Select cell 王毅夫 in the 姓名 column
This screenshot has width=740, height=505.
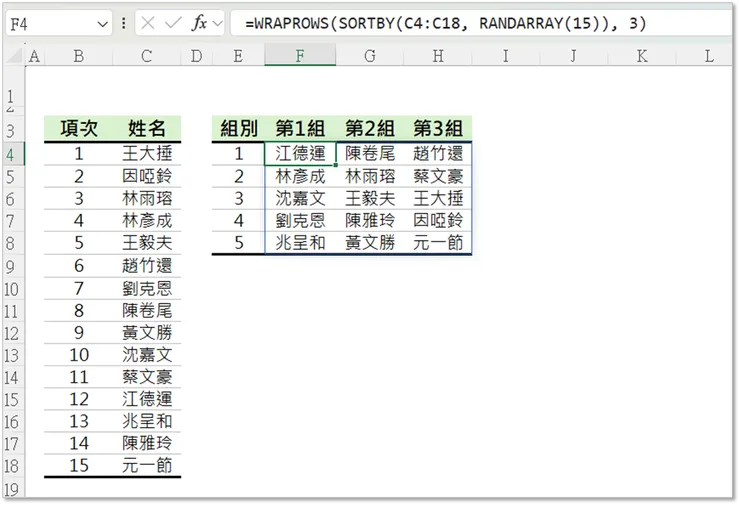(x=147, y=243)
